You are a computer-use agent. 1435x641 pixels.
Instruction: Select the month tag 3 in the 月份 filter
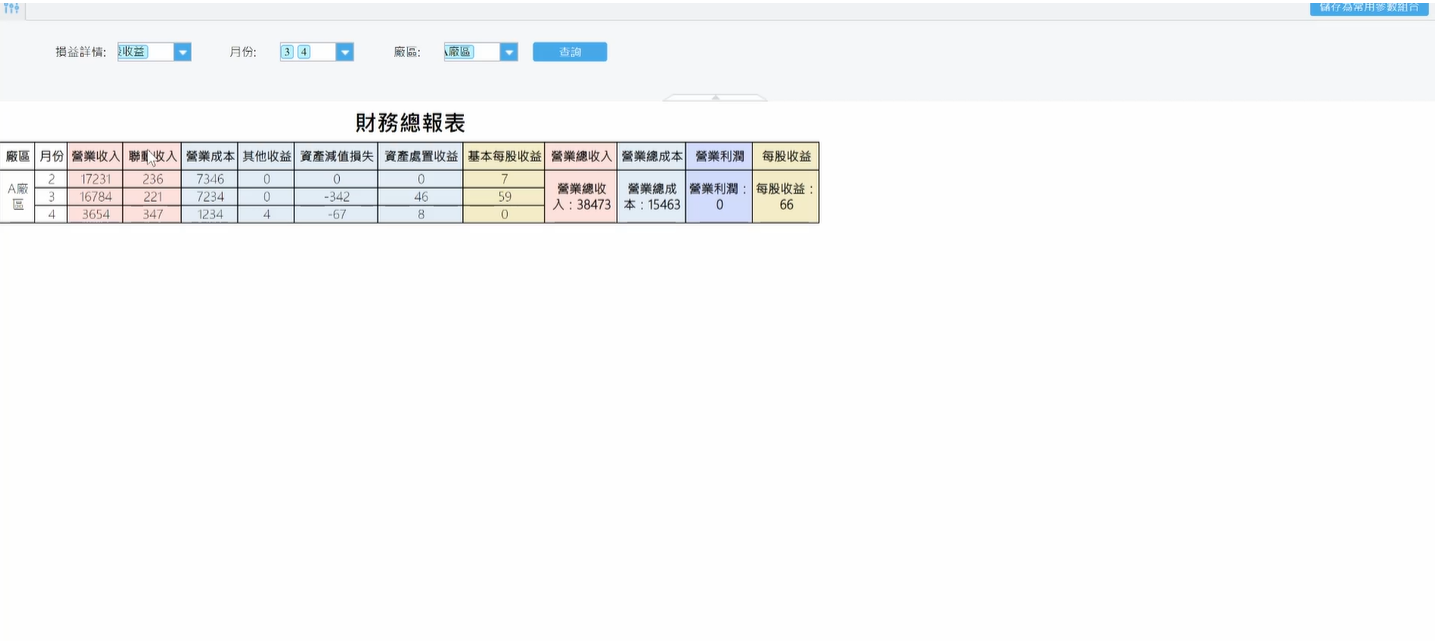[287, 52]
